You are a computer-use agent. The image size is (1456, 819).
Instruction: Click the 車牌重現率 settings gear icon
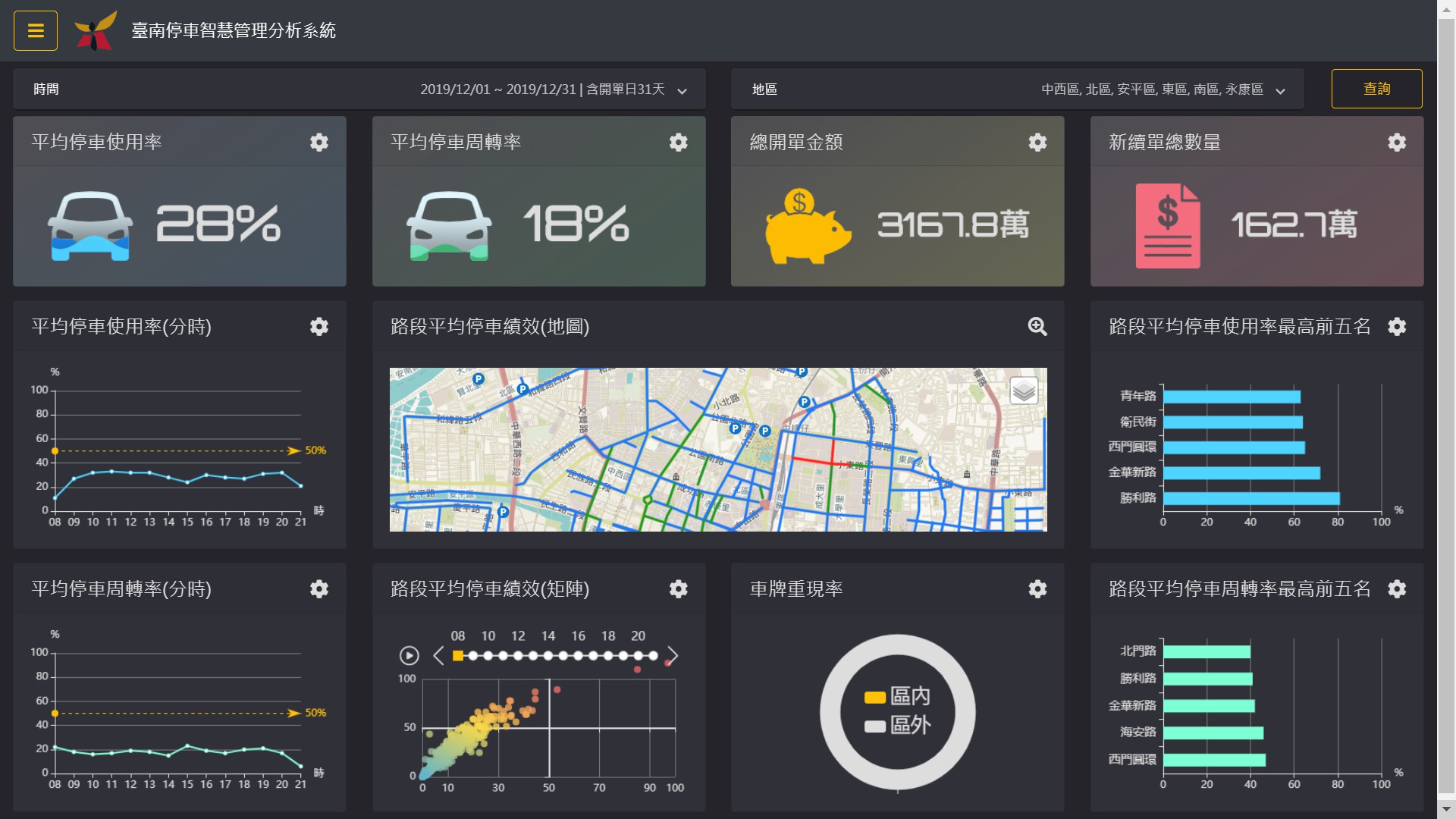(x=1038, y=589)
